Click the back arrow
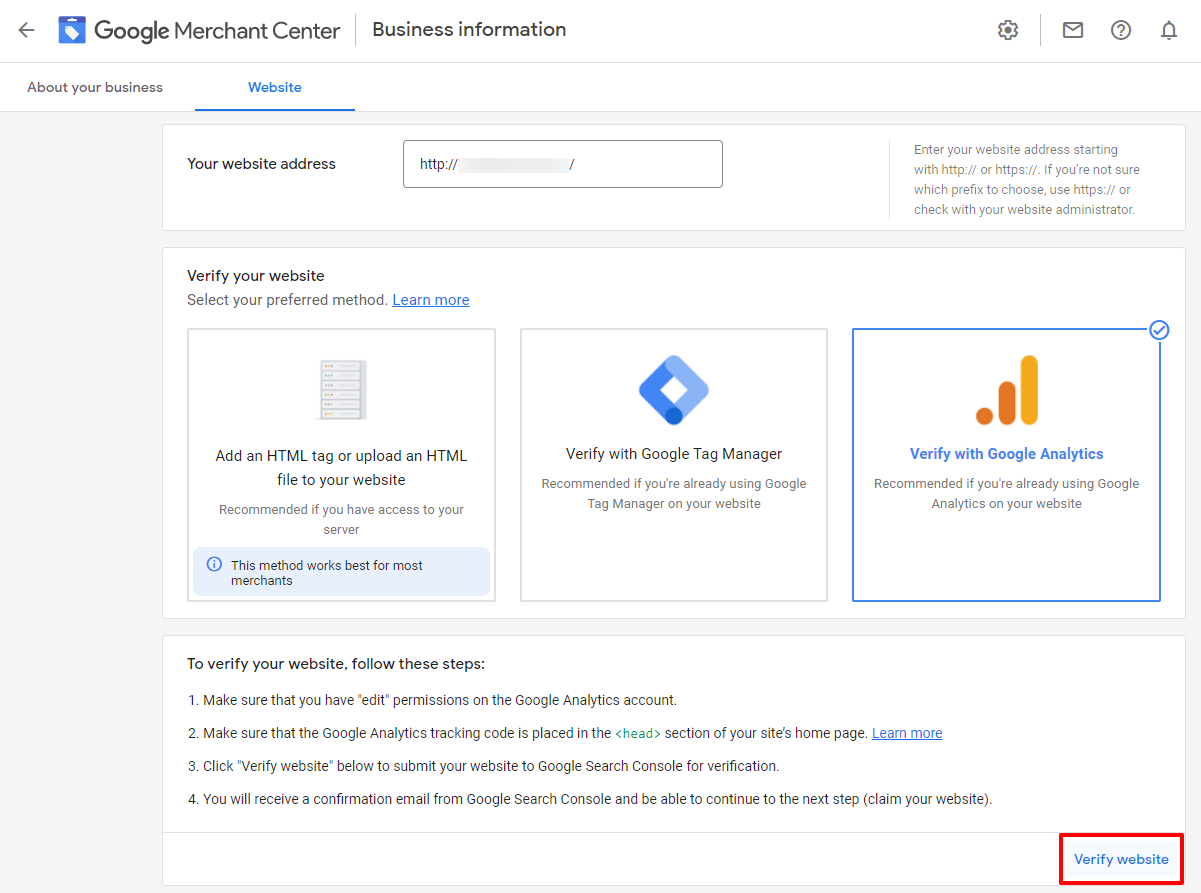 coord(25,30)
